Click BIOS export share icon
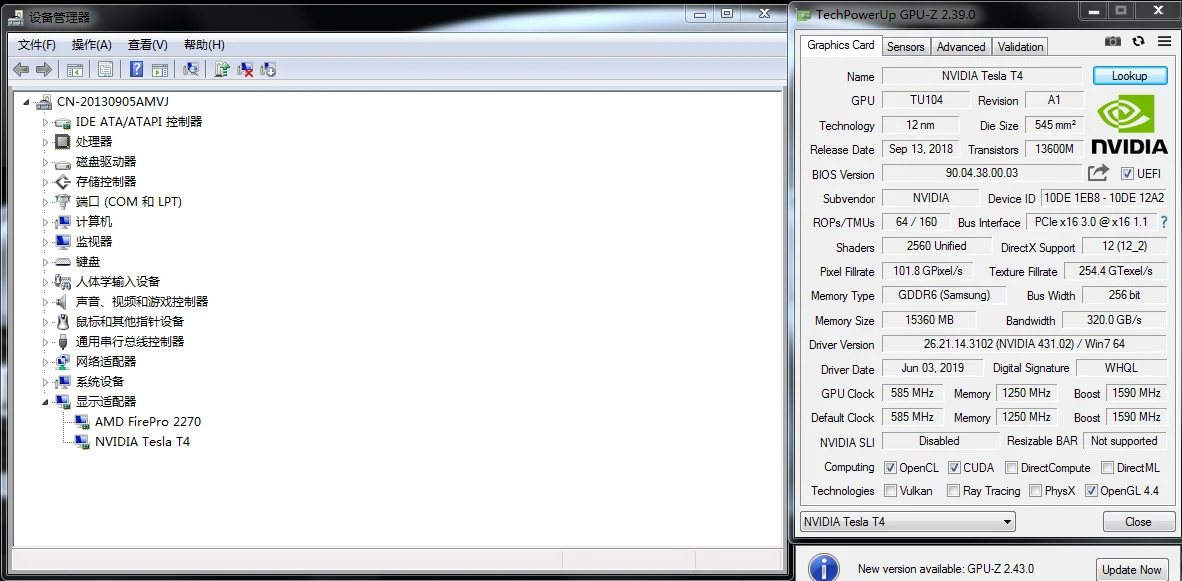This screenshot has width=1182, height=581. click(x=1098, y=173)
